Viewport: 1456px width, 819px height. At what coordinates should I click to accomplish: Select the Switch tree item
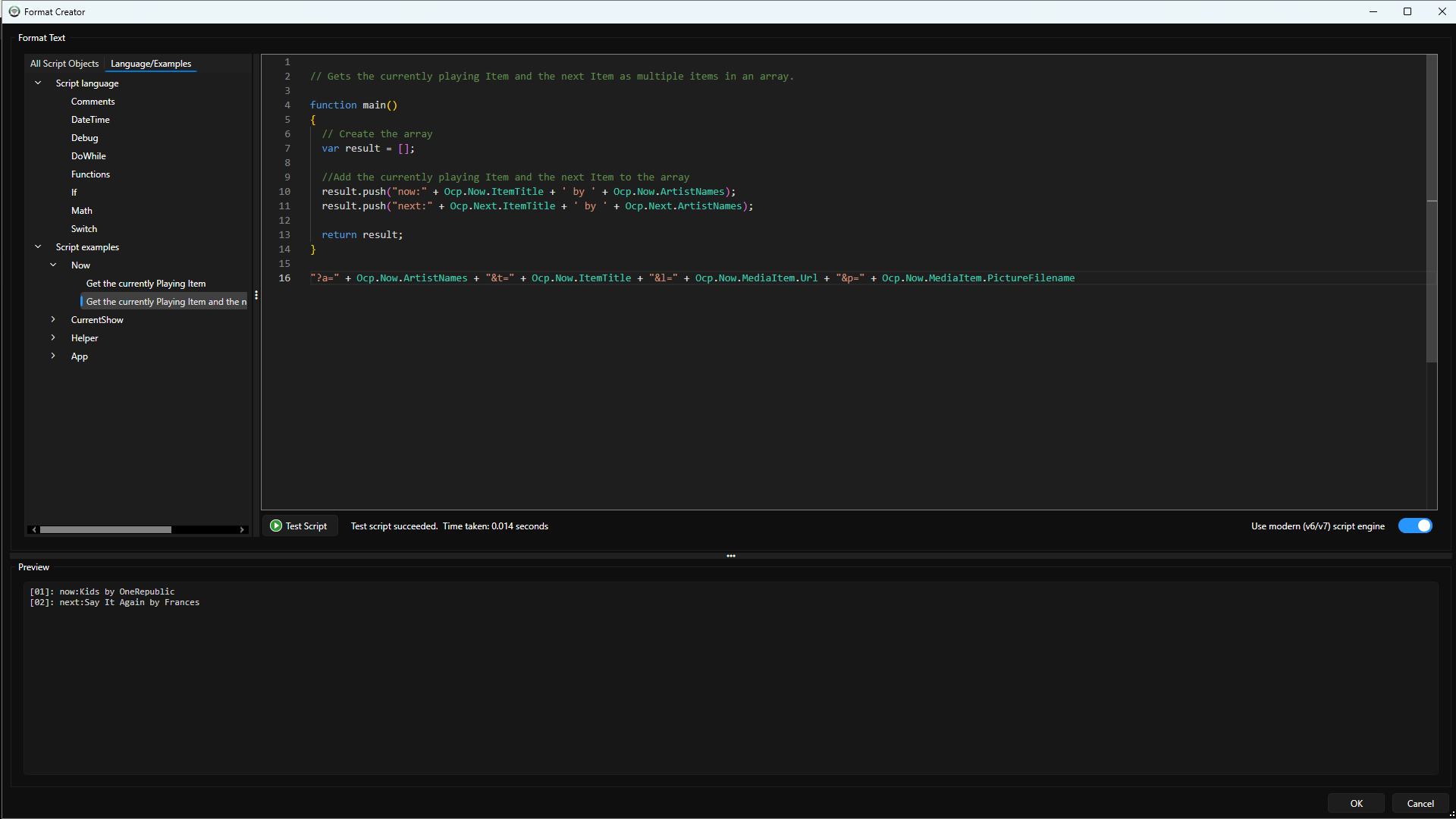click(x=84, y=228)
